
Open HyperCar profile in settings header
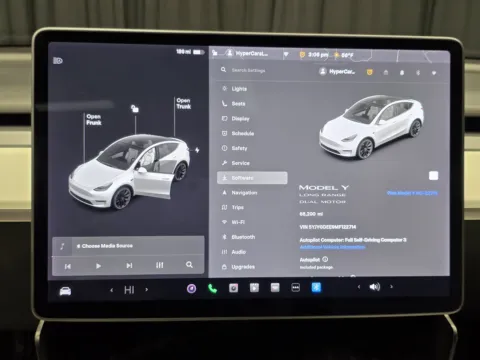click(x=337, y=71)
